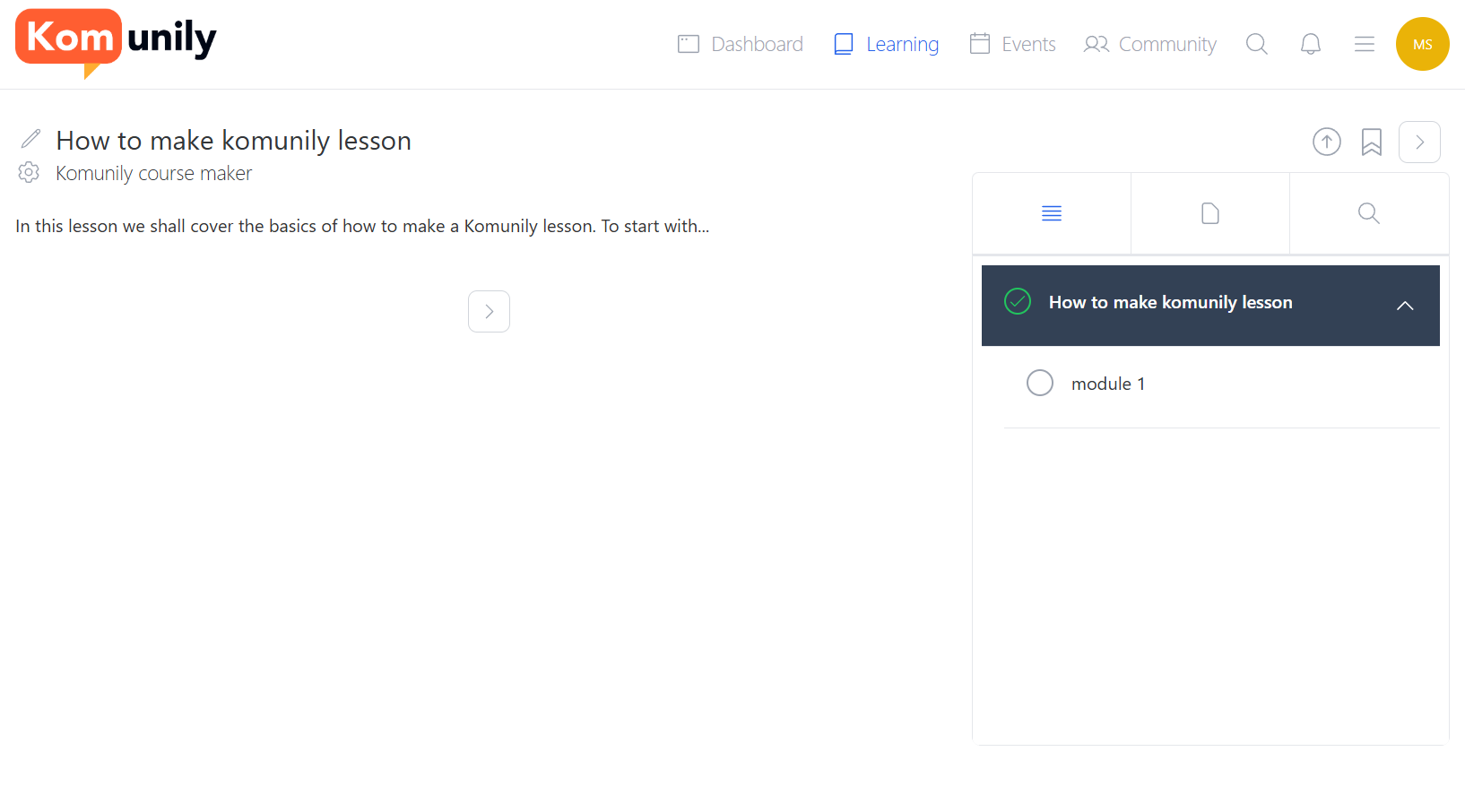1465x812 pixels.
Task: Bookmark this lesson
Action: point(1372,142)
